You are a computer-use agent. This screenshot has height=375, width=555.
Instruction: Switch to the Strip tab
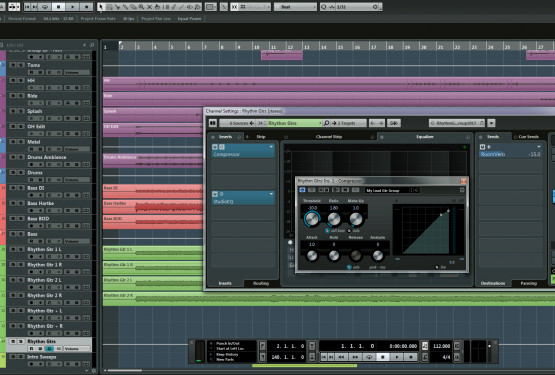pos(261,137)
